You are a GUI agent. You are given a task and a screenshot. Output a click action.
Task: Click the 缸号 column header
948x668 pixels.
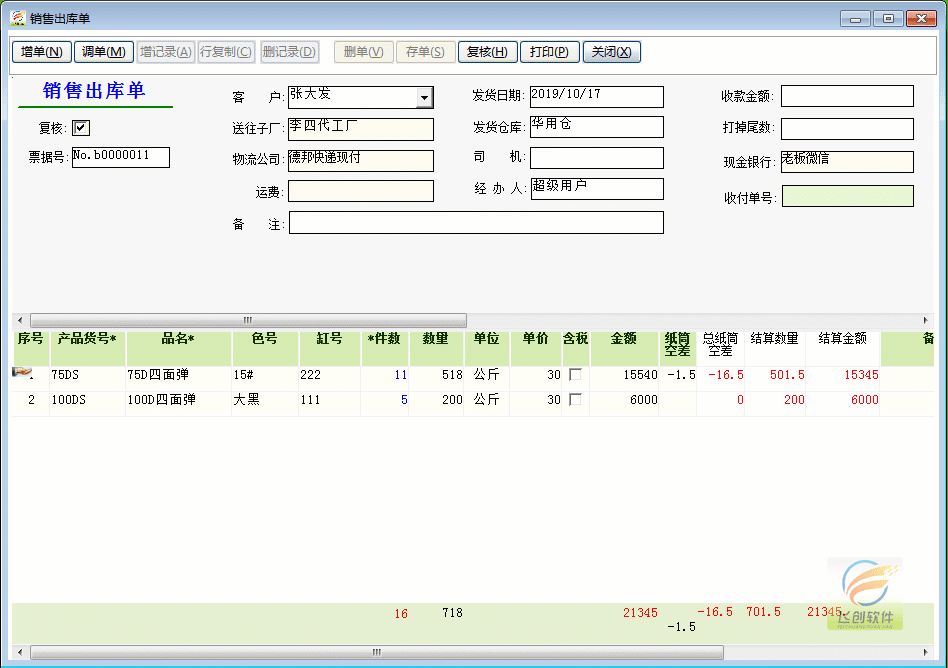[x=330, y=348]
